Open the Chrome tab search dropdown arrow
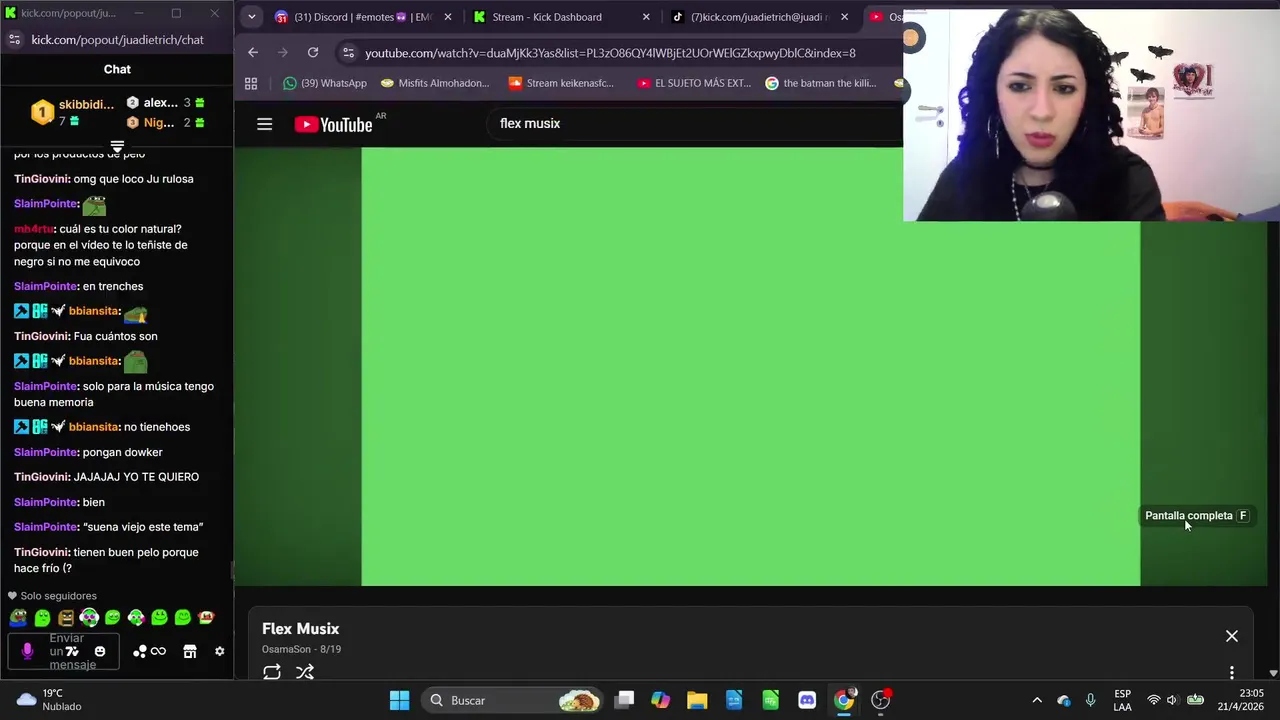This screenshot has height=720, width=1280. [252, 17]
